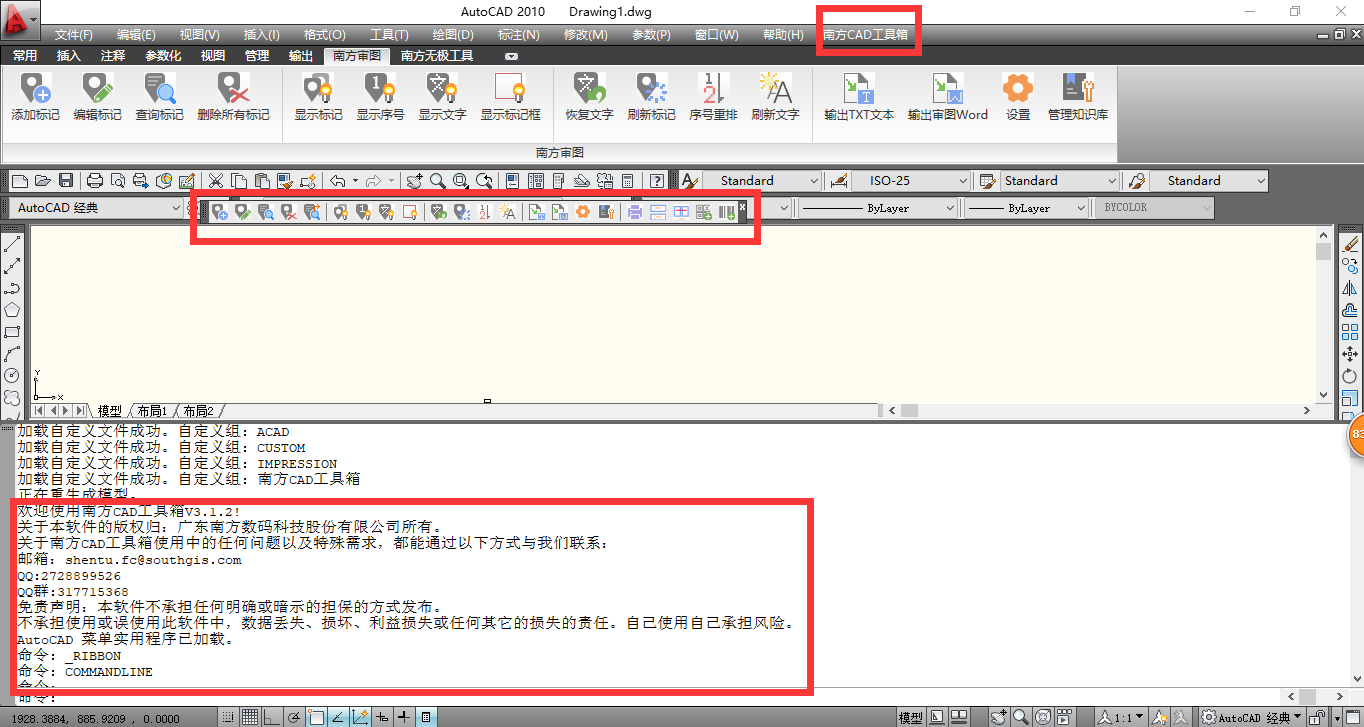
Task: Toggle Polar tracking in status bar
Action: 293,717
